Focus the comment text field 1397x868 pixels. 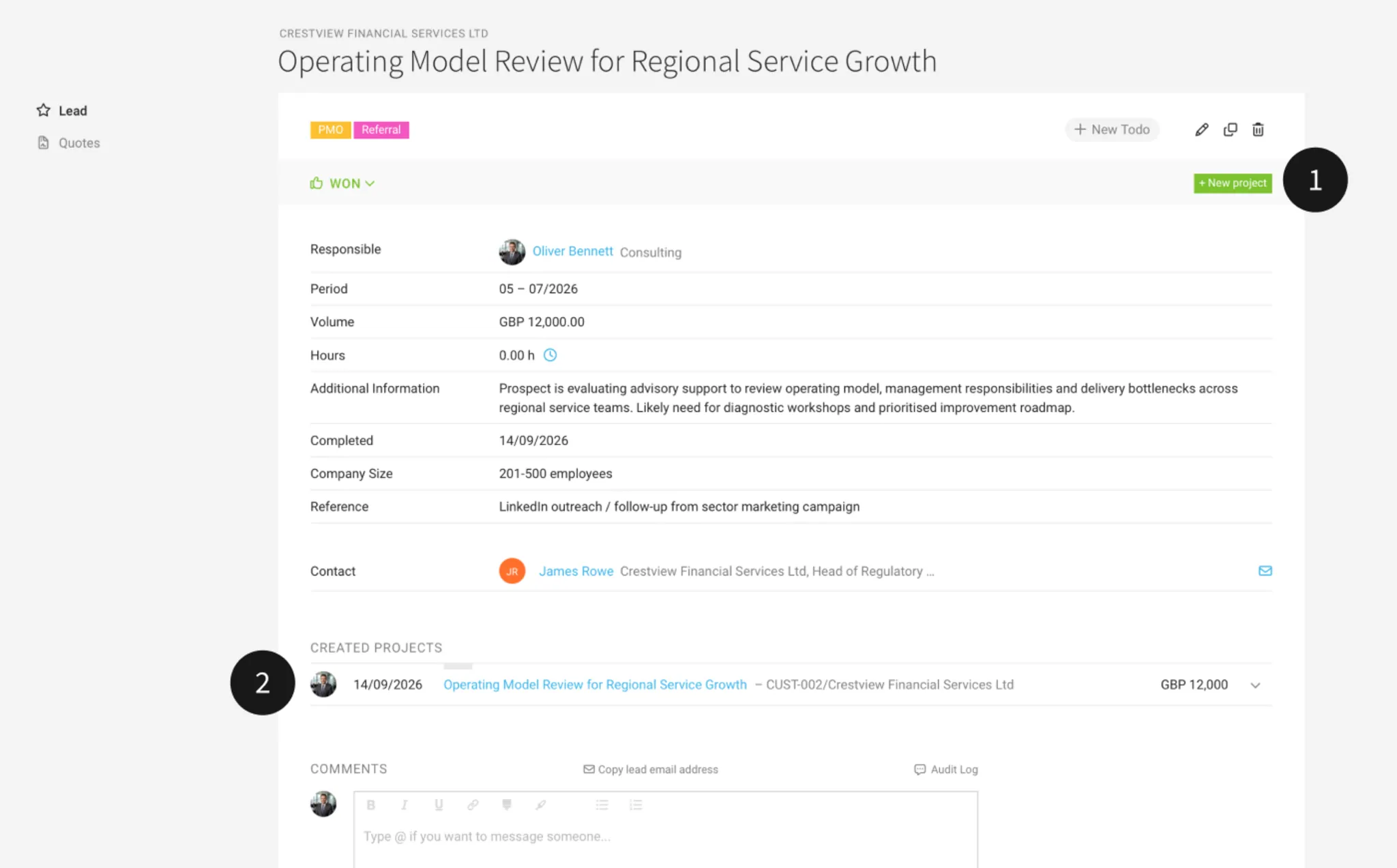tap(665, 837)
